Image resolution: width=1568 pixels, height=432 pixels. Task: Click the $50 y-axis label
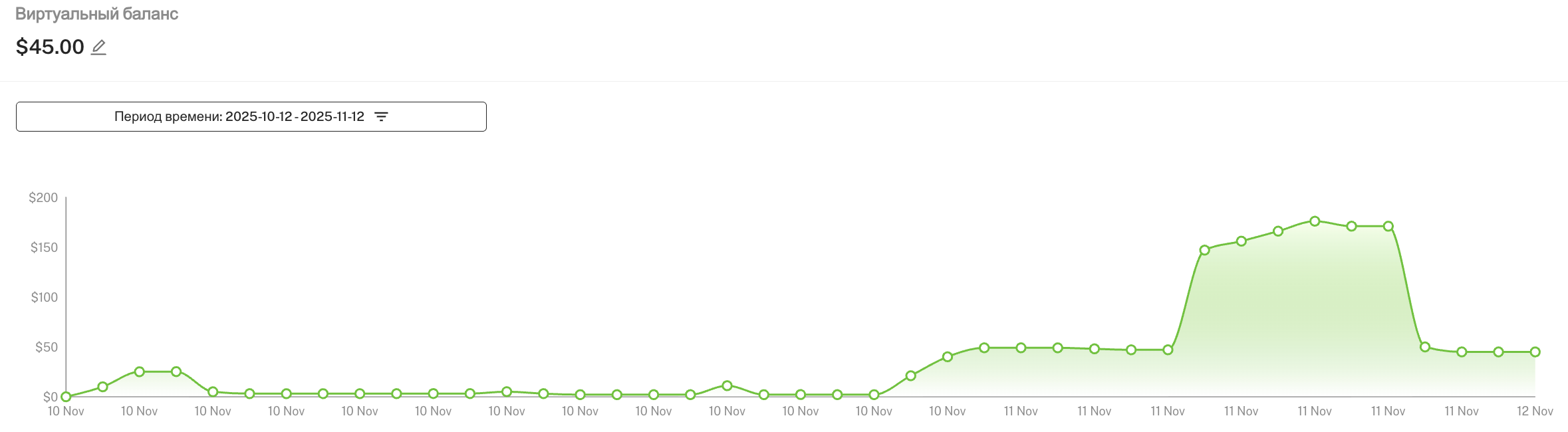pos(47,347)
